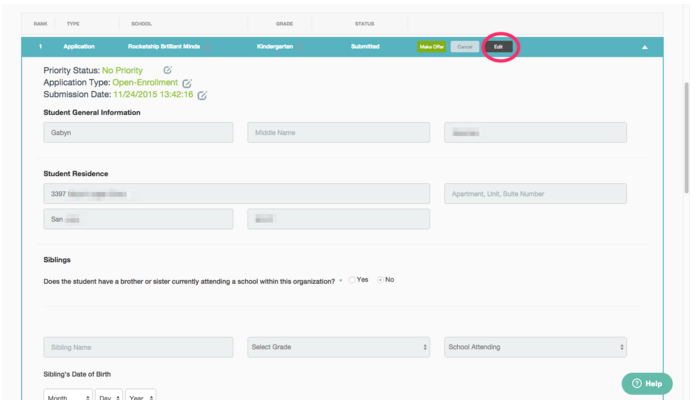
Task: Click the Sibling Name field
Action: pyautogui.click(x=138, y=347)
